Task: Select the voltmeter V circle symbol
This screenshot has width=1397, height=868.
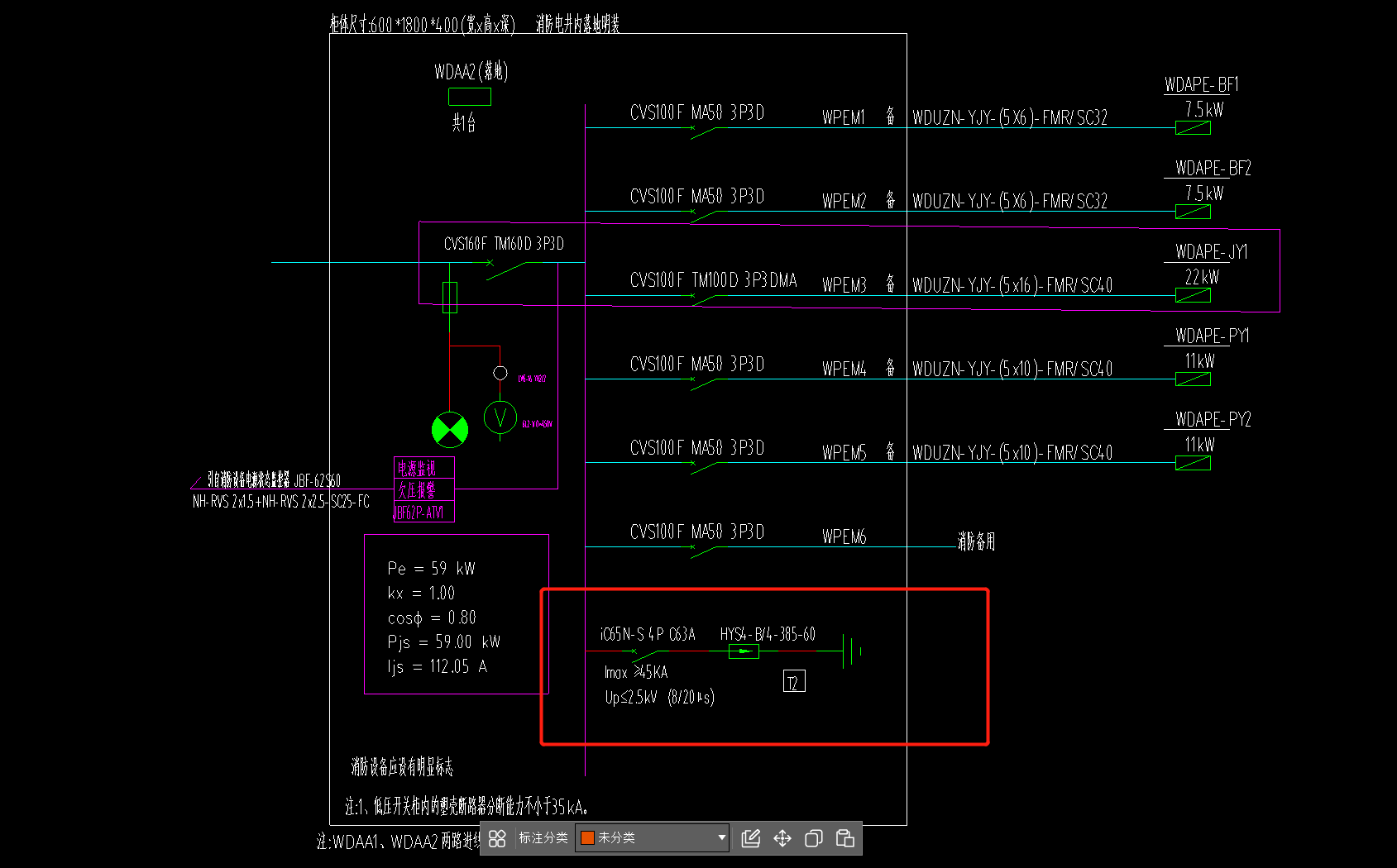Action: coord(500,418)
